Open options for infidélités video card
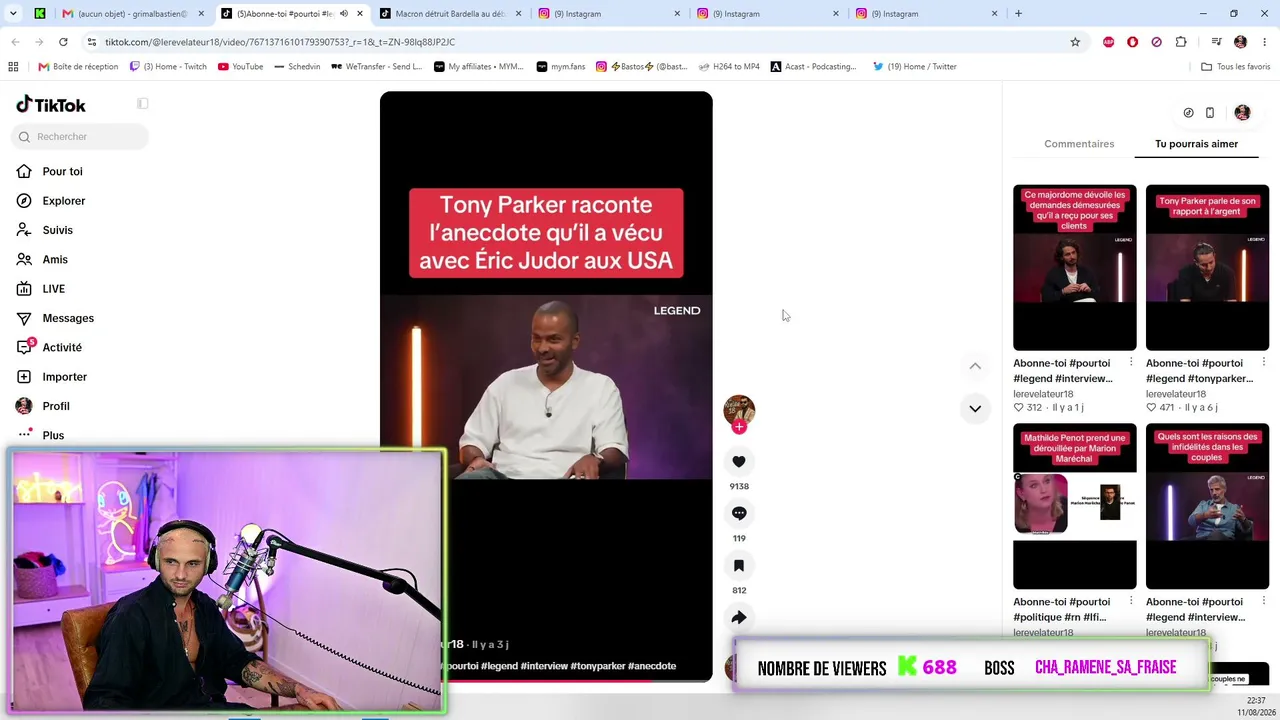 click(x=1263, y=601)
